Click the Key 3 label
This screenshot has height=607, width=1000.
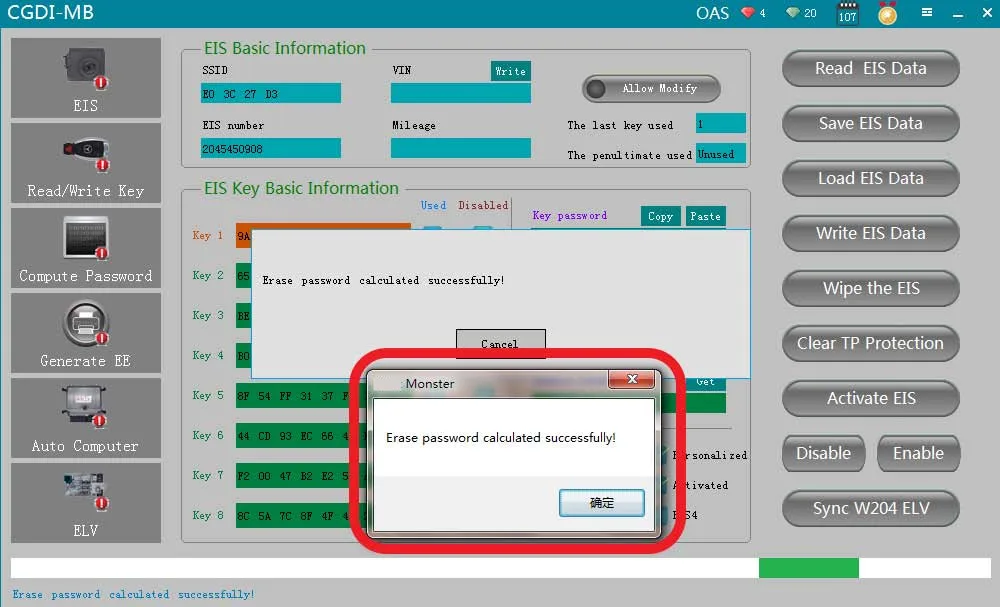(208, 316)
